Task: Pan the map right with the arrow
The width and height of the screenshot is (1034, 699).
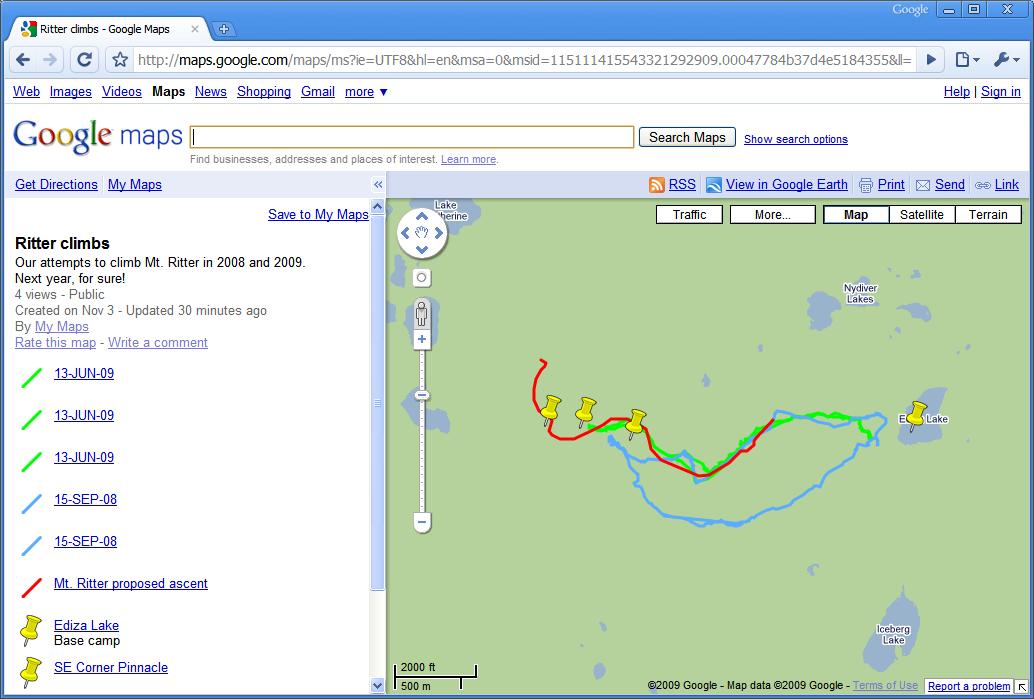Action: click(x=439, y=233)
